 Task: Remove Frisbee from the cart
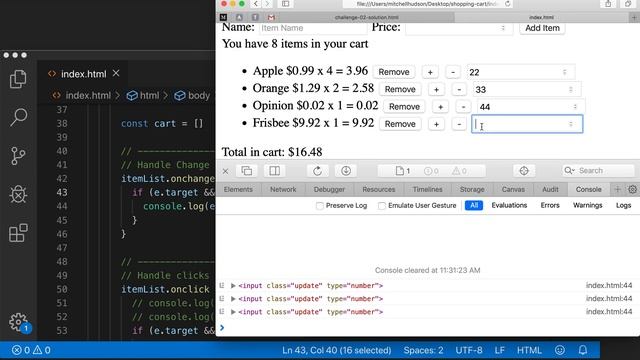[400, 124]
